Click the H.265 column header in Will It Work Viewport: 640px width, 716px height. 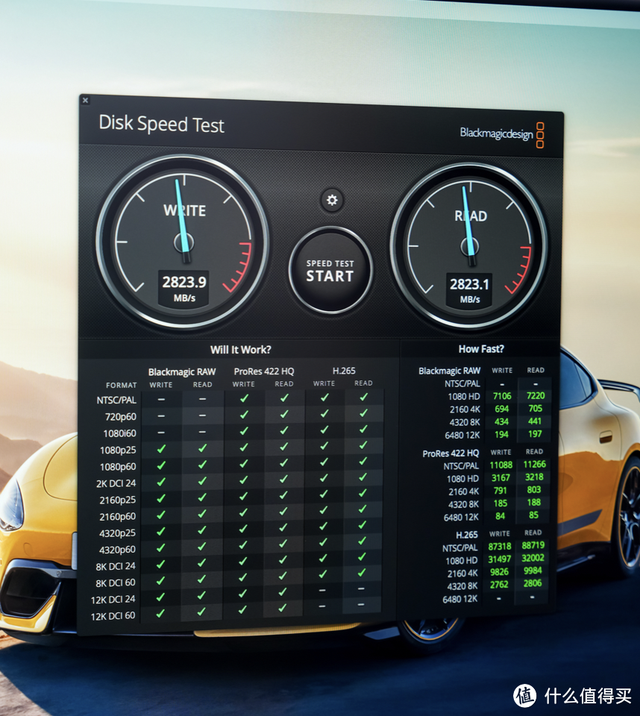coord(344,371)
